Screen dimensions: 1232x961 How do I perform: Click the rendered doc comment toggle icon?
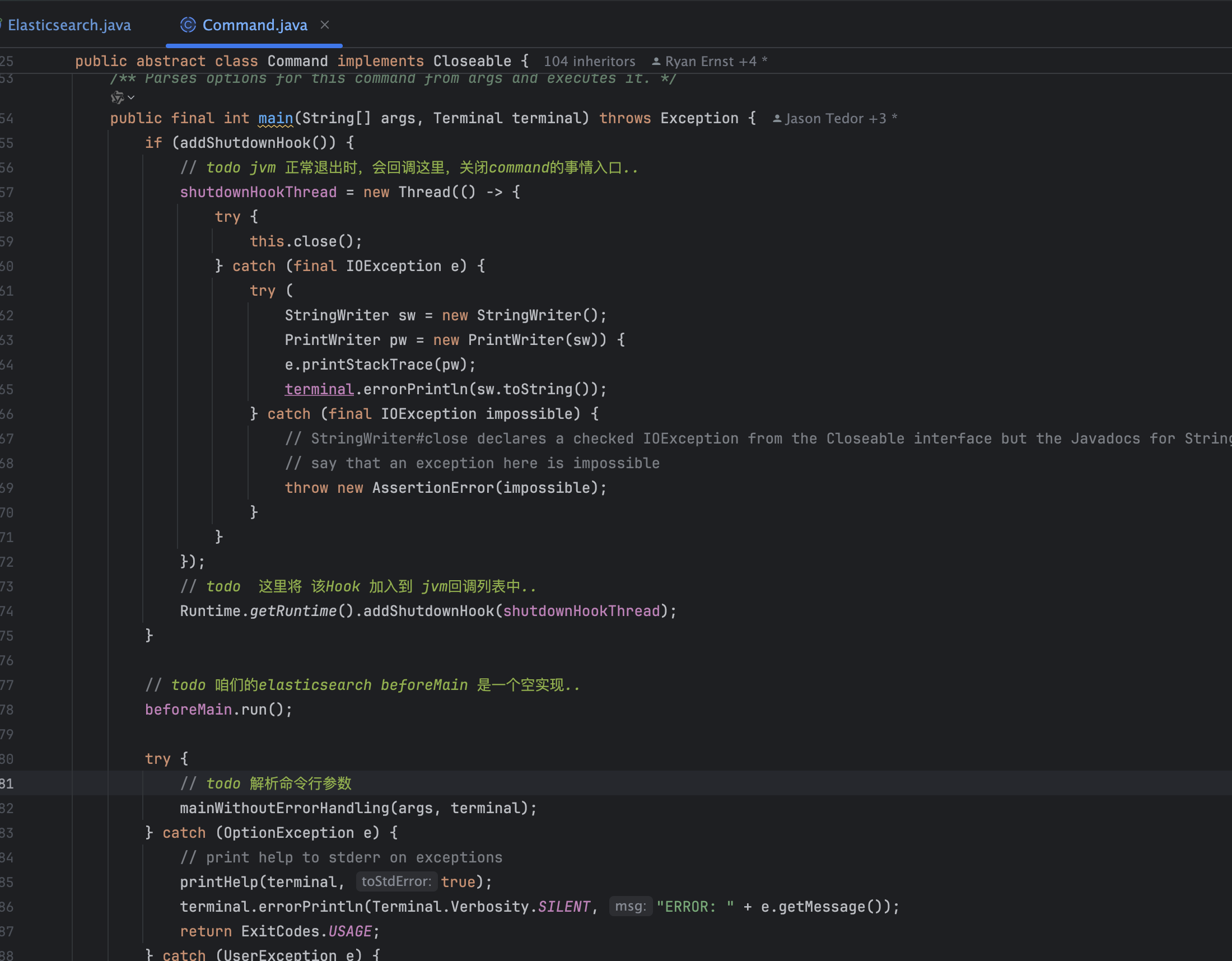coord(117,97)
